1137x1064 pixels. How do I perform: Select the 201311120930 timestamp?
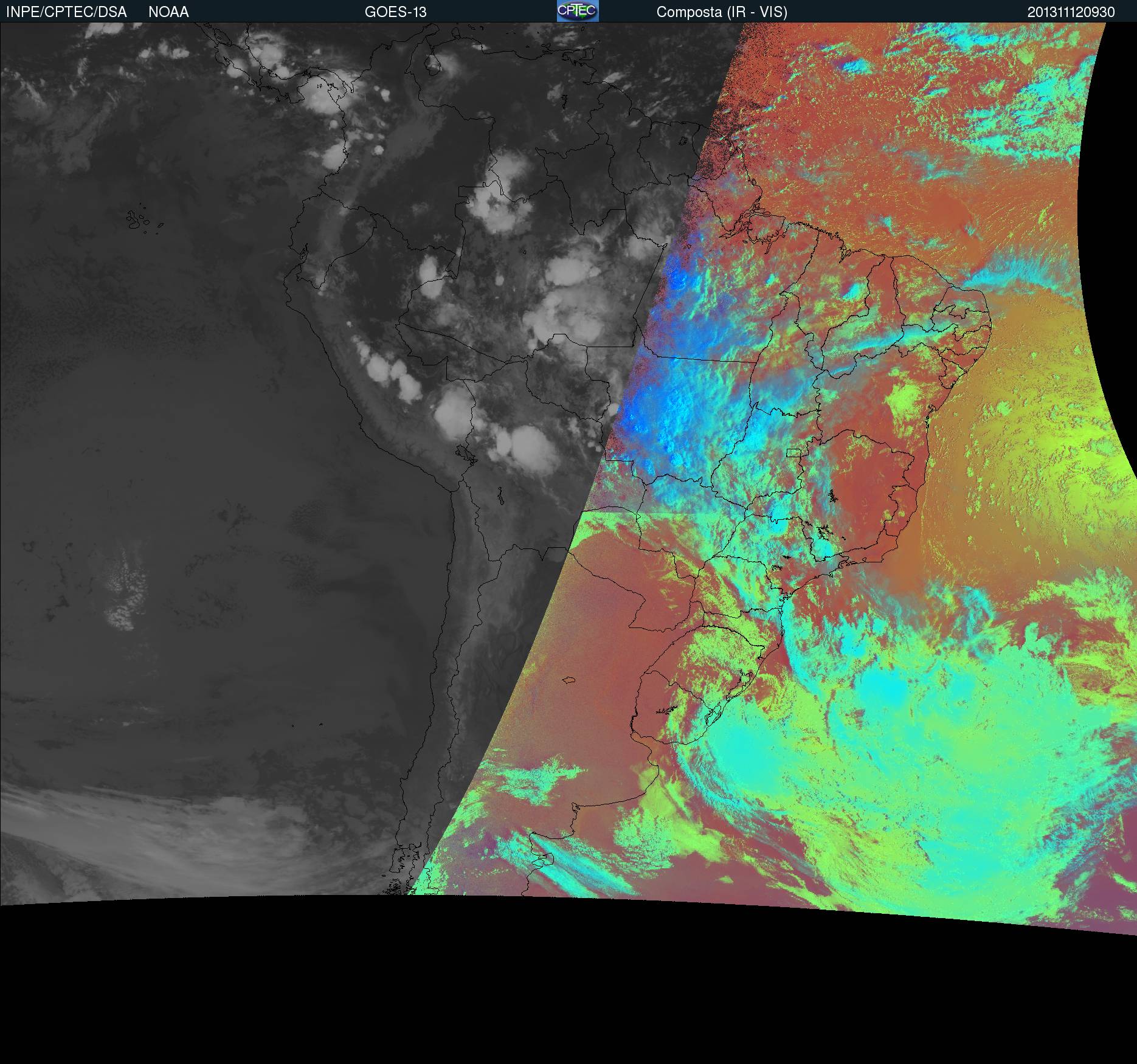[x=1071, y=12]
